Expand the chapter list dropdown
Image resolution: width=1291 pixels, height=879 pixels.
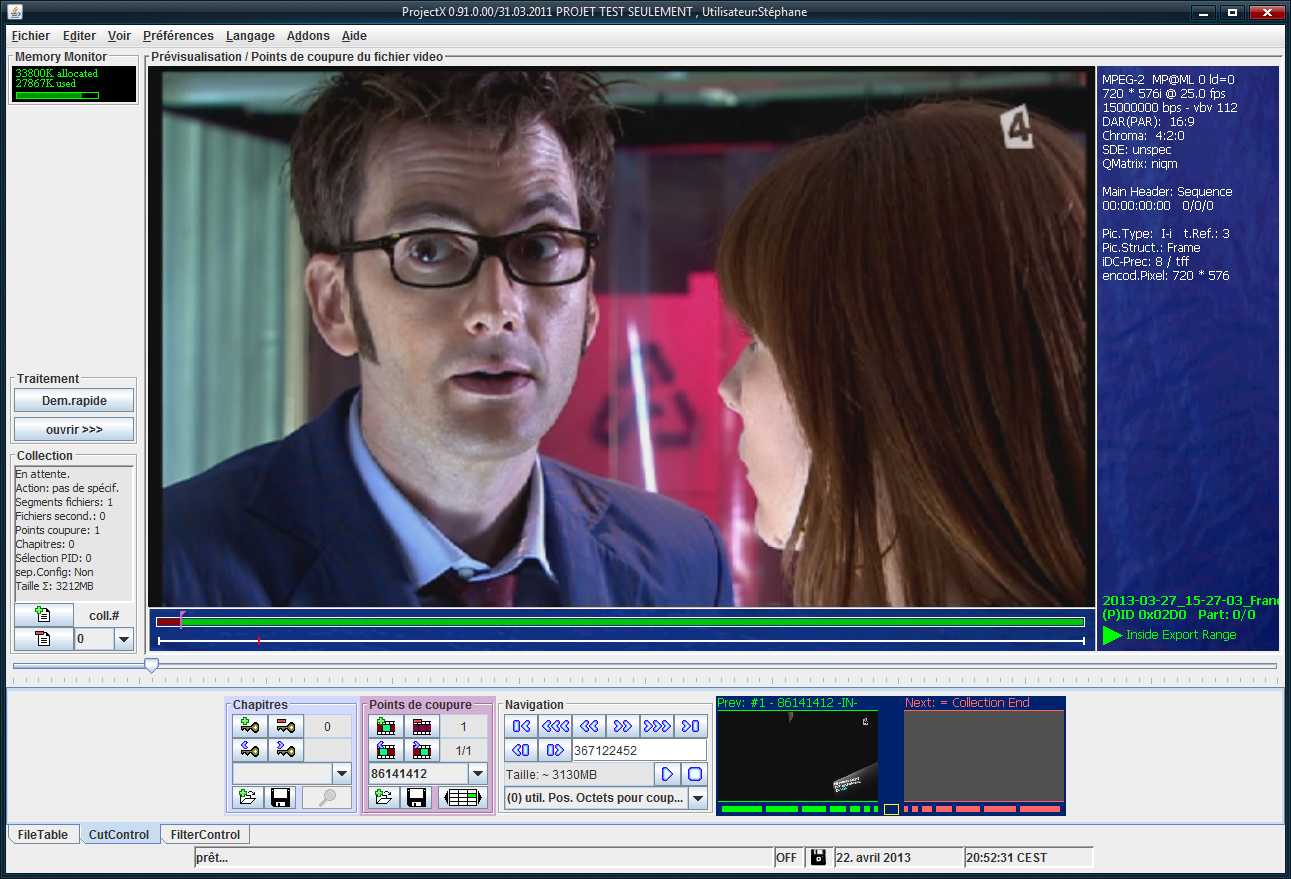pyautogui.click(x=342, y=774)
